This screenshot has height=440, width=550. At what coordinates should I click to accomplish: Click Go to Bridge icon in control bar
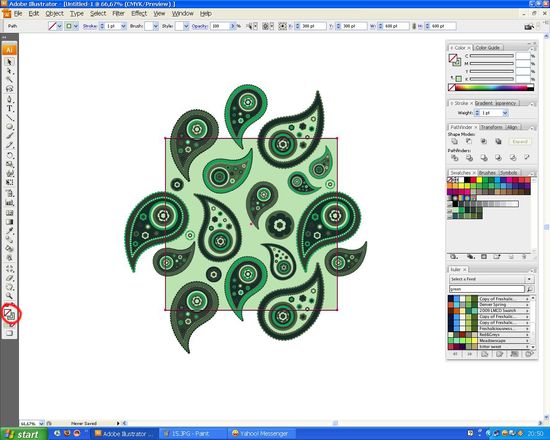pos(529,26)
